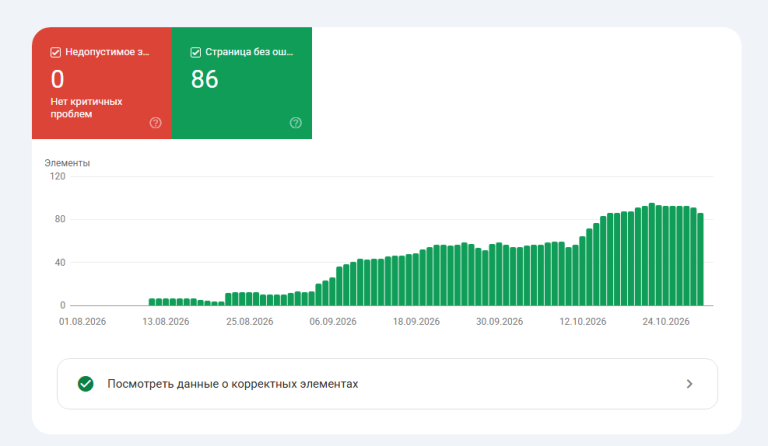Click the 'Нет критичных проблем' text

point(86,108)
